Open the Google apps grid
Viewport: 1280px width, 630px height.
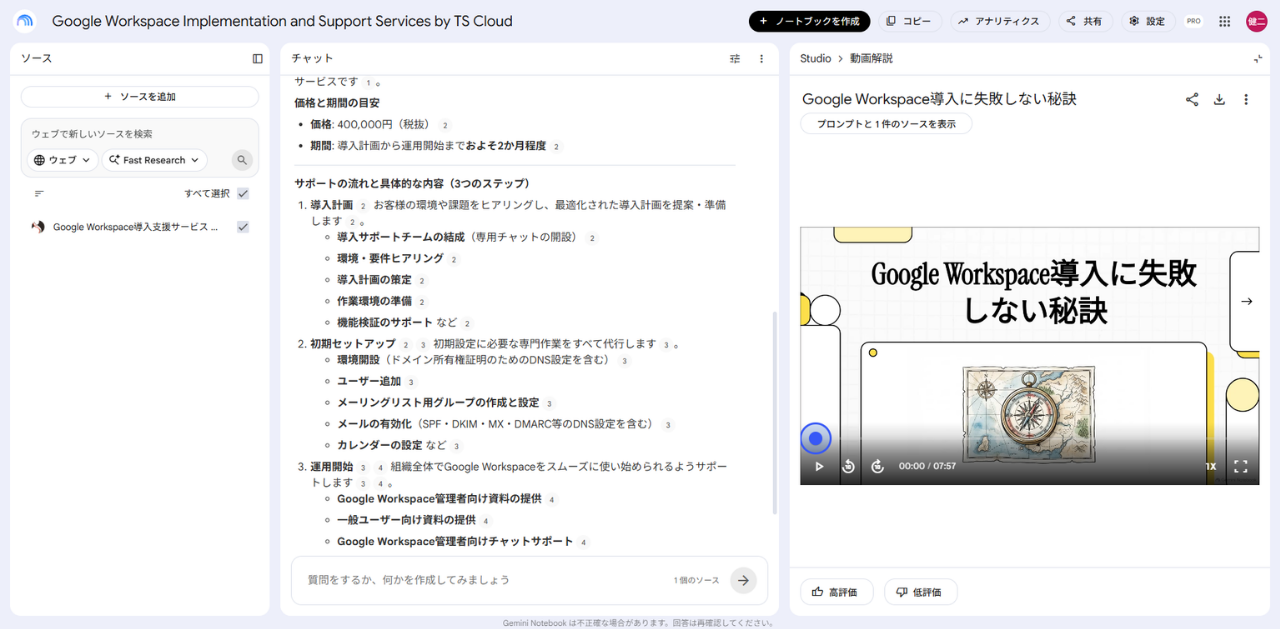(x=1225, y=21)
